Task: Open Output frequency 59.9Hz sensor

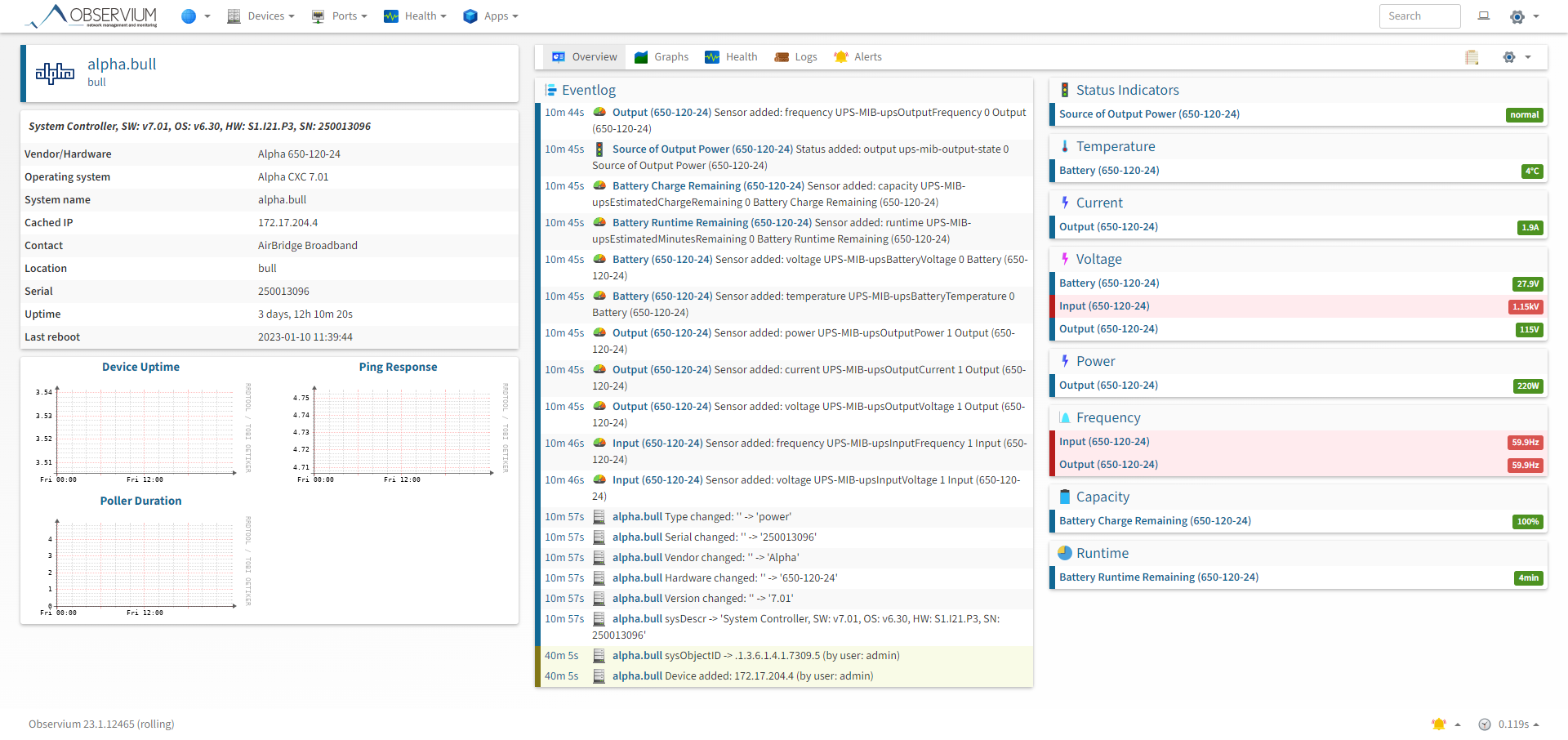Action: (x=1298, y=465)
